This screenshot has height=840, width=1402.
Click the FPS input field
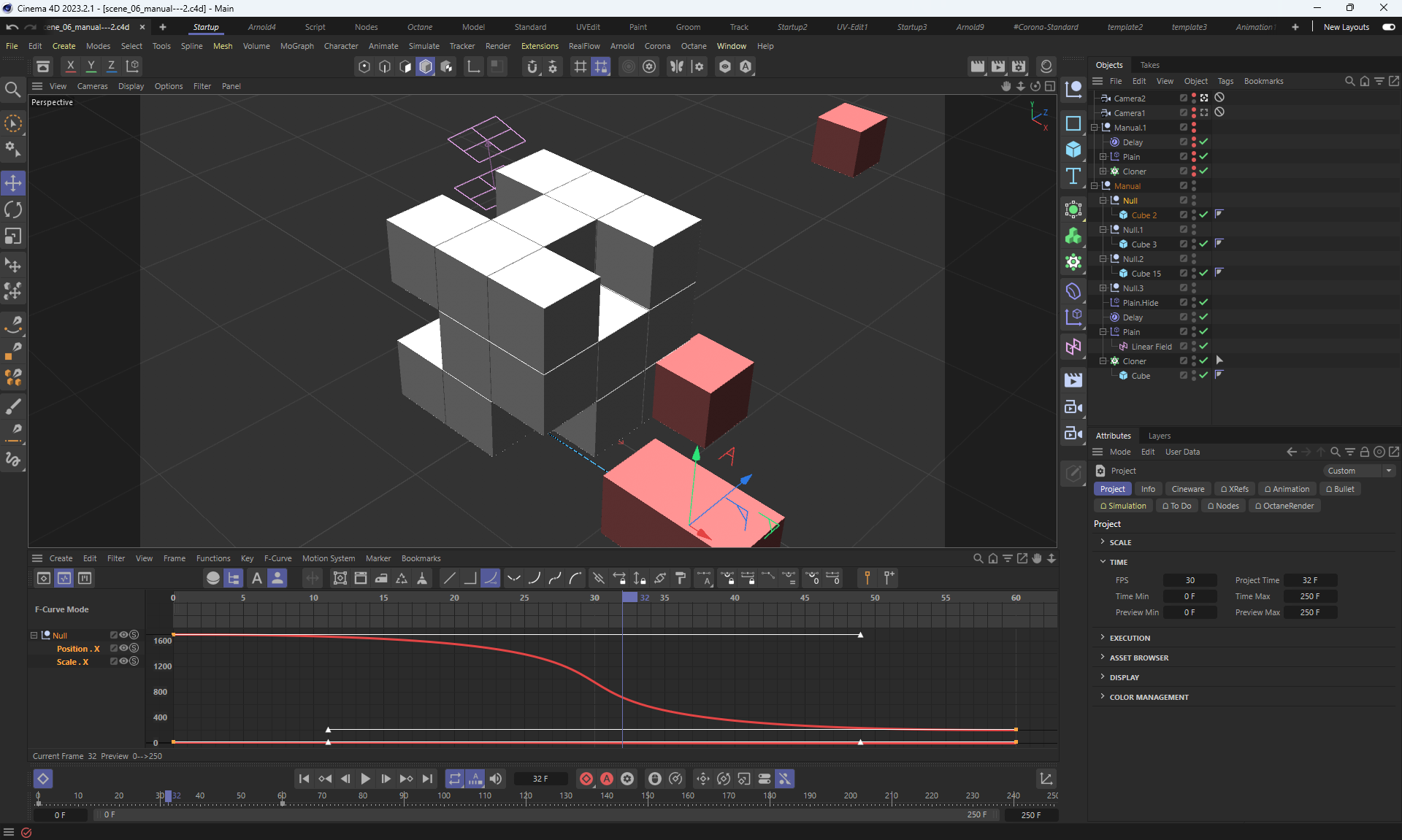coord(1190,580)
